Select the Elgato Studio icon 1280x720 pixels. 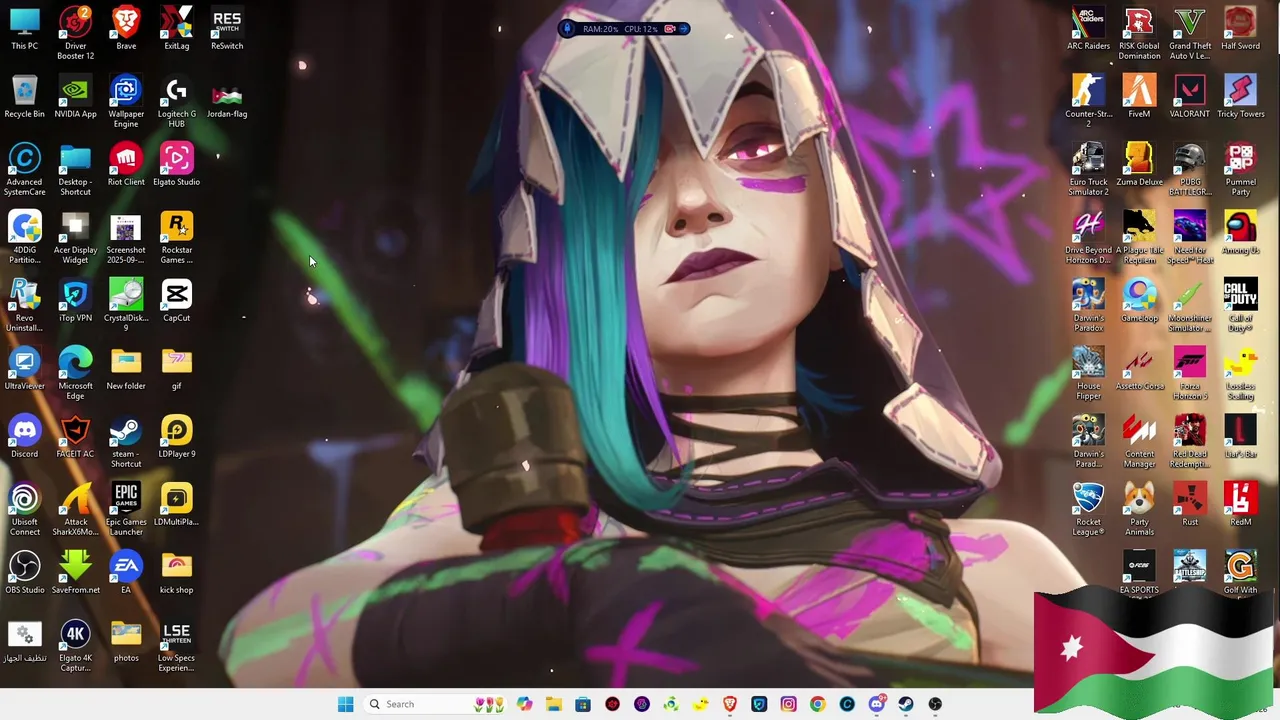[x=176, y=164]
